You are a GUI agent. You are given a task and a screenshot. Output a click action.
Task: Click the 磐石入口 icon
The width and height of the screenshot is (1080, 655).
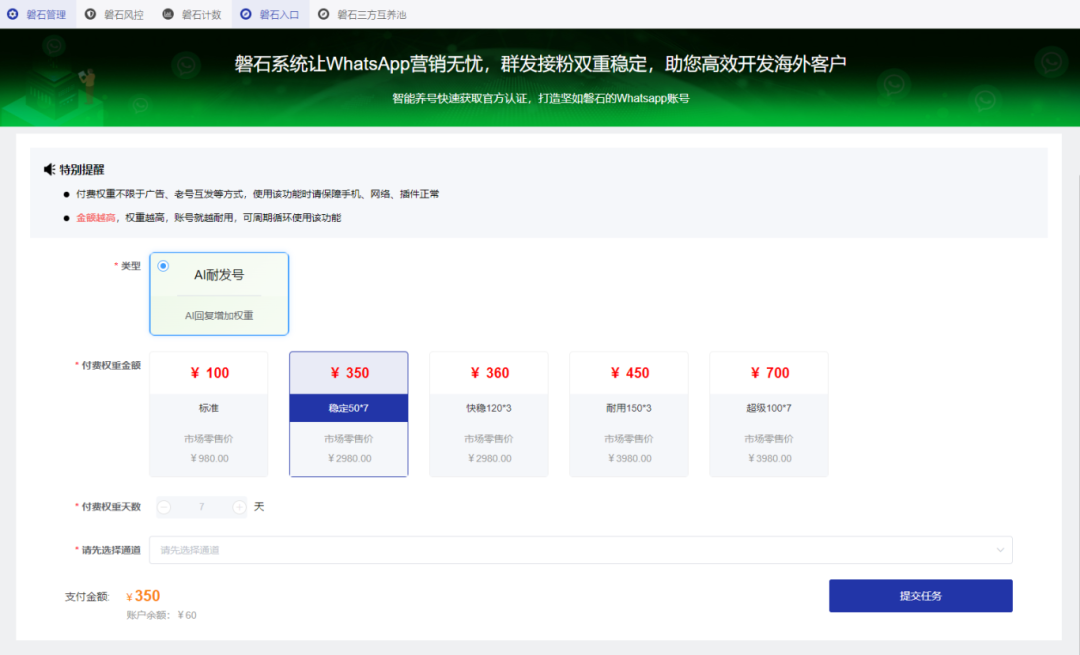click(x=245, y=14)
